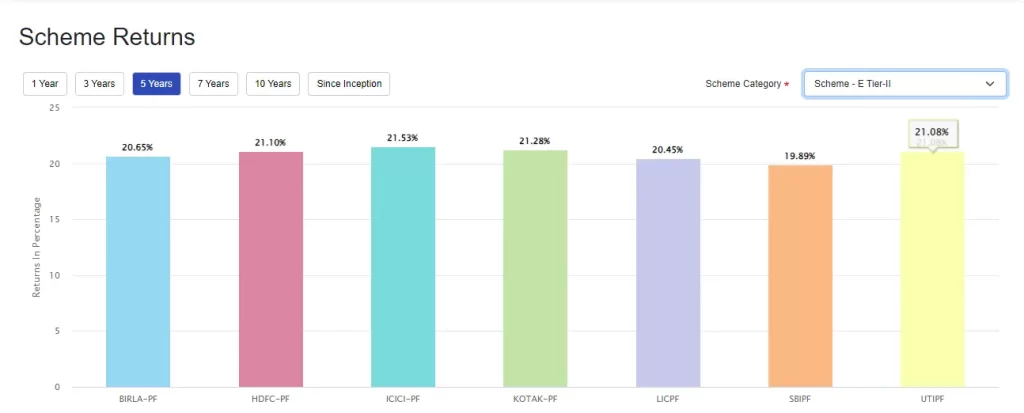This screenshot has height=413, width=1024.
Task: Click the 21.08% tooltip above UTIPF
Action: [x=932, y=132]
